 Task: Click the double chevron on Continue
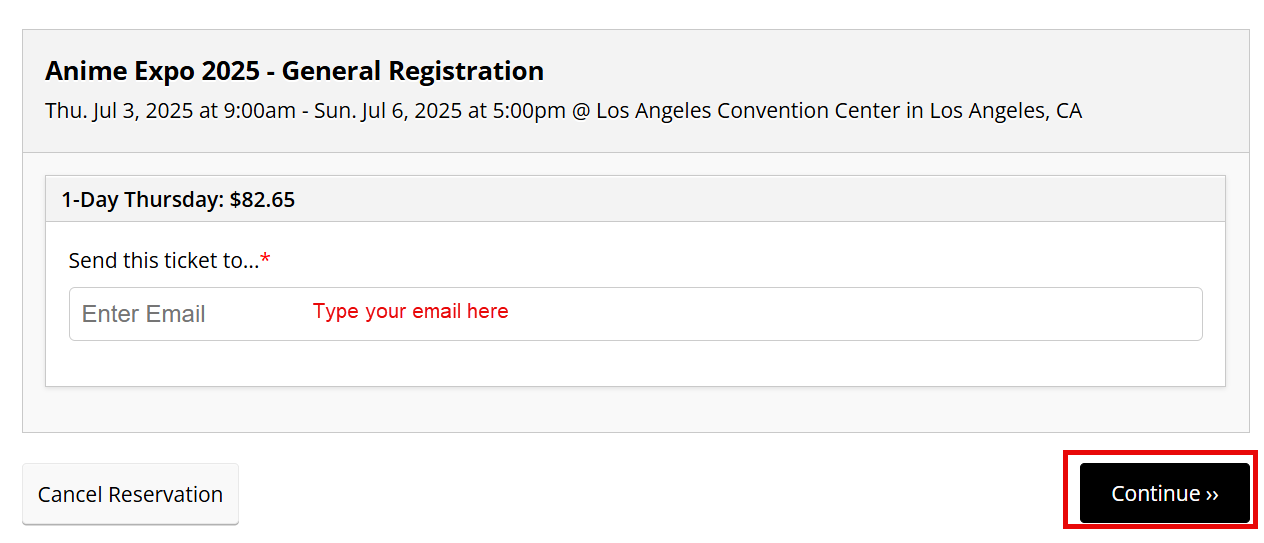(x=1212, y=494)
